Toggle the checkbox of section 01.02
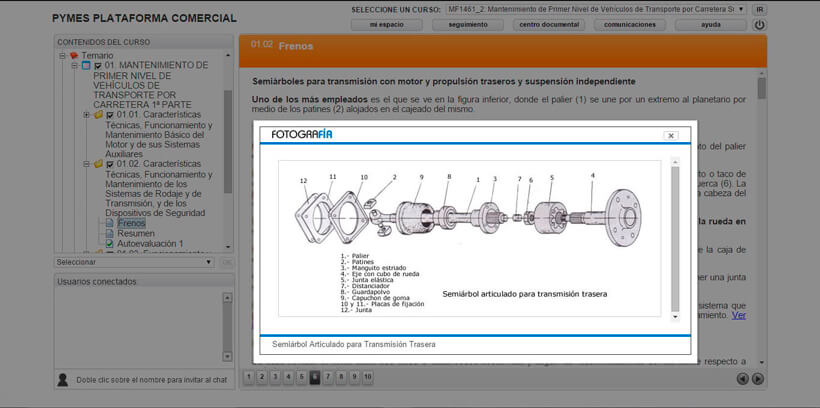This screenshot has width=820, height=408. pos(110,164)
